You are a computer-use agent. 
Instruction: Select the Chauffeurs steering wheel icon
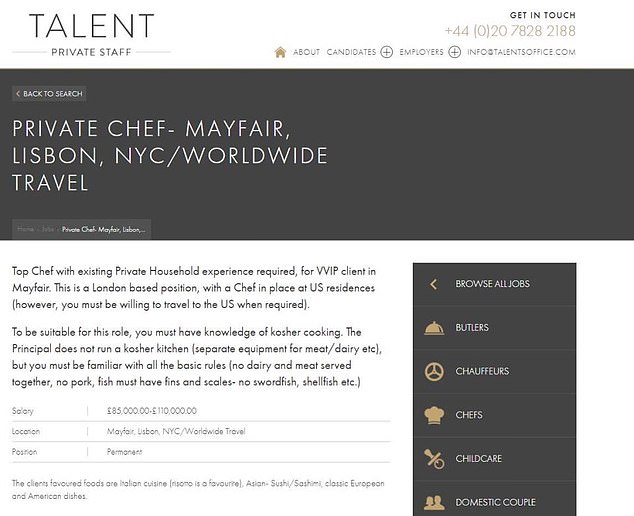point(434,371)
